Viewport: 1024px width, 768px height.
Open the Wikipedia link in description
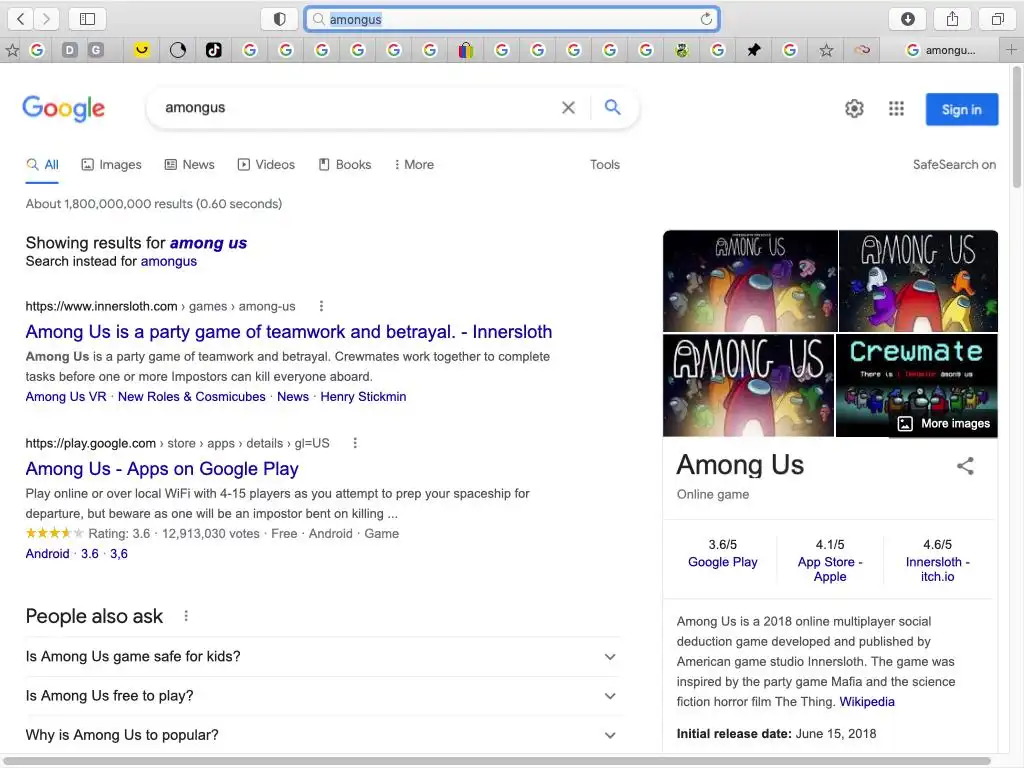867,701
